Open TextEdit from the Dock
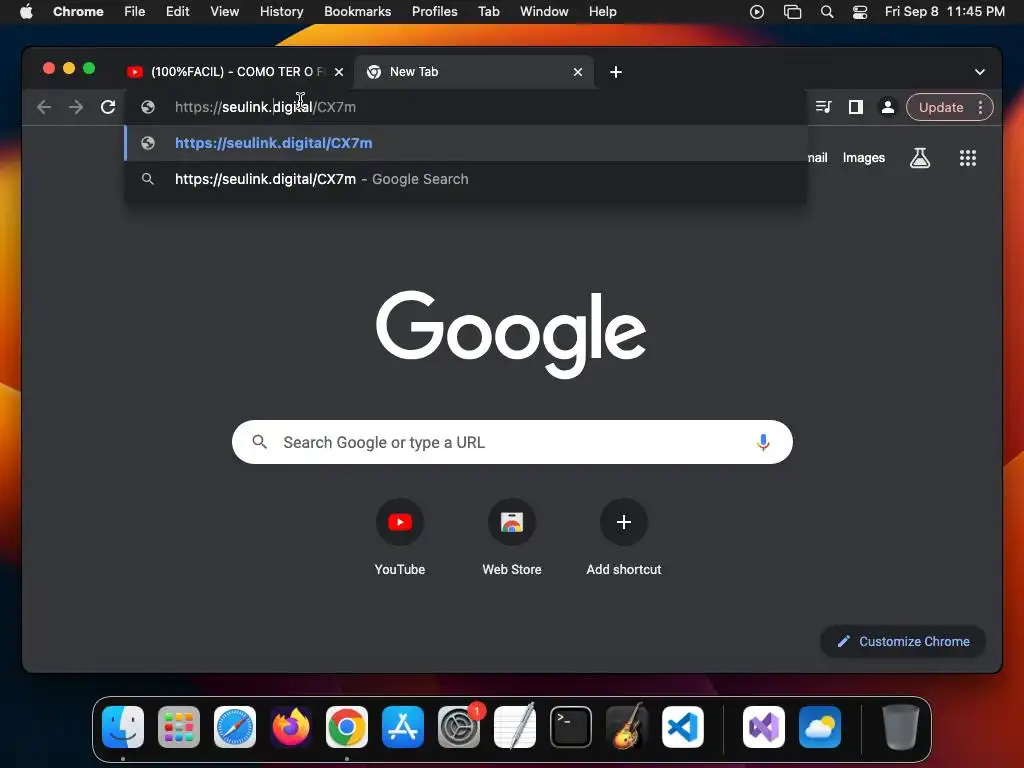The height and width of the screenshot is (768, 1024). (x=515, y=727)
